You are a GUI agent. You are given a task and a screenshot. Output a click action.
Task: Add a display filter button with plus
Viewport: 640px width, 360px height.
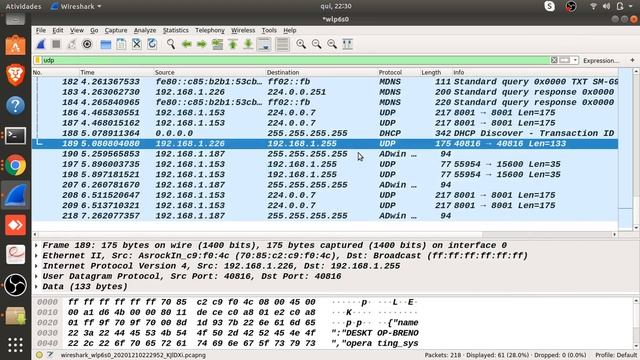632,60
